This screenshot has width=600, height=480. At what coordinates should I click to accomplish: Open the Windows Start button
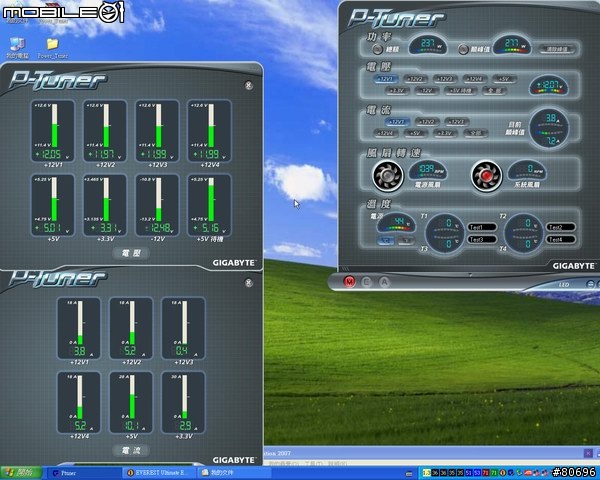click(x=21, y=473)
